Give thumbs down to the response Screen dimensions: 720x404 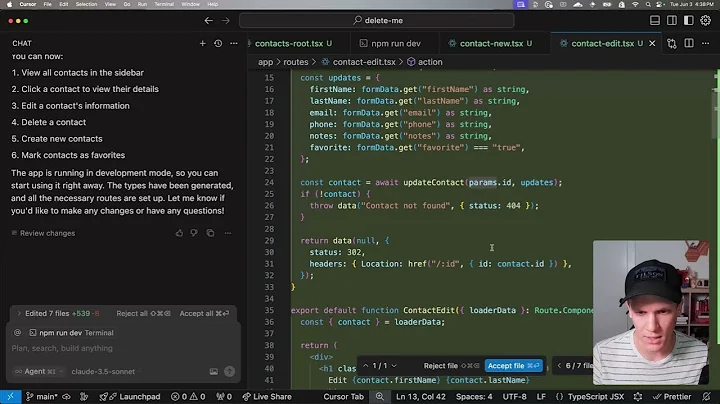[194, 233]
